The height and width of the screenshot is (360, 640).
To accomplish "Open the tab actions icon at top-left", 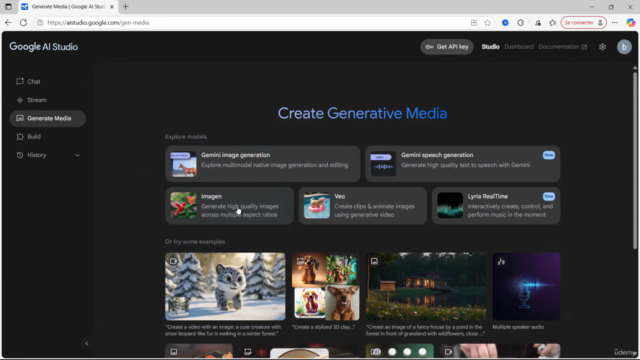I will coord(8,7).
